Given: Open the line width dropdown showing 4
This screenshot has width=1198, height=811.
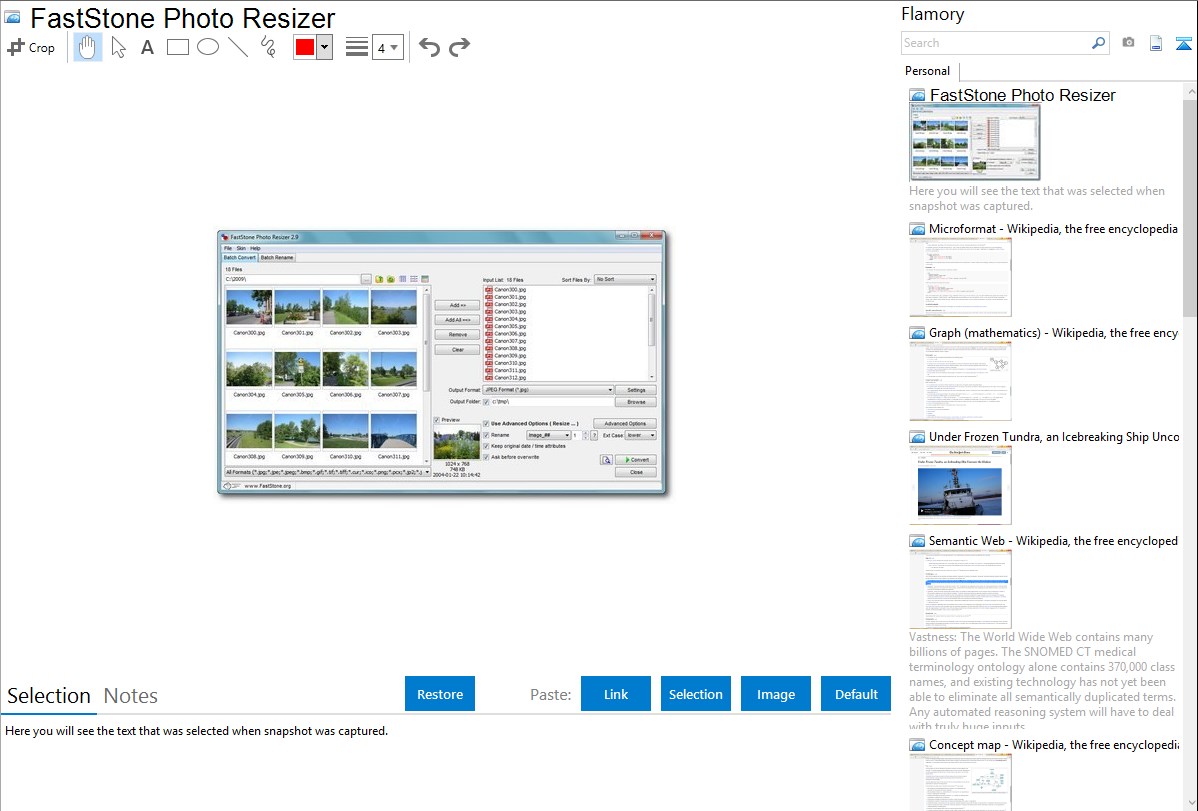Looking at the screenshot, I should click(388, 47).
